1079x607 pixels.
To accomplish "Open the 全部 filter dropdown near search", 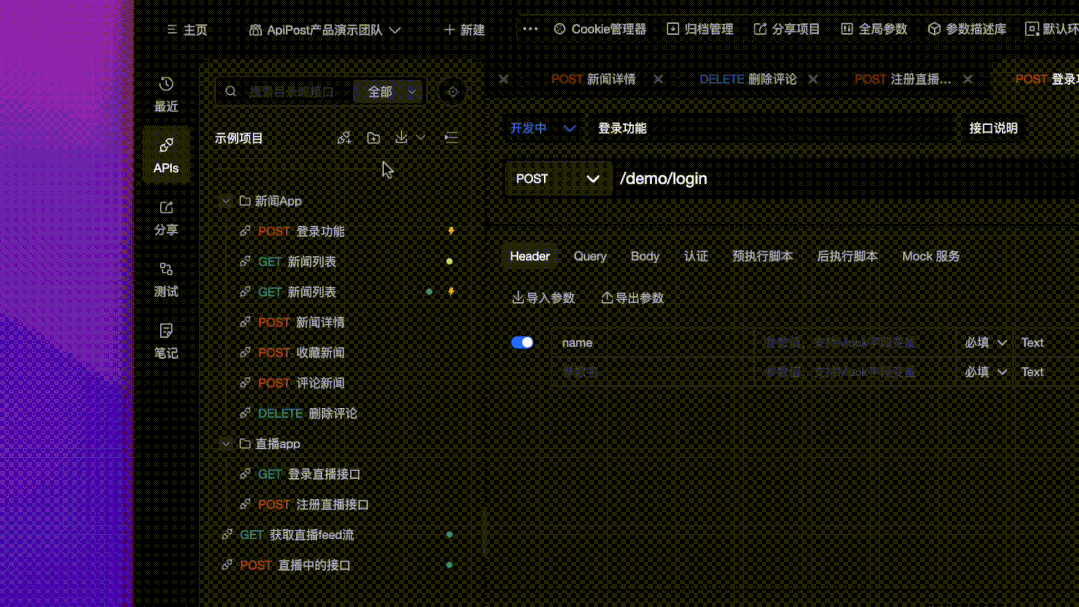I will coord(388,91).
